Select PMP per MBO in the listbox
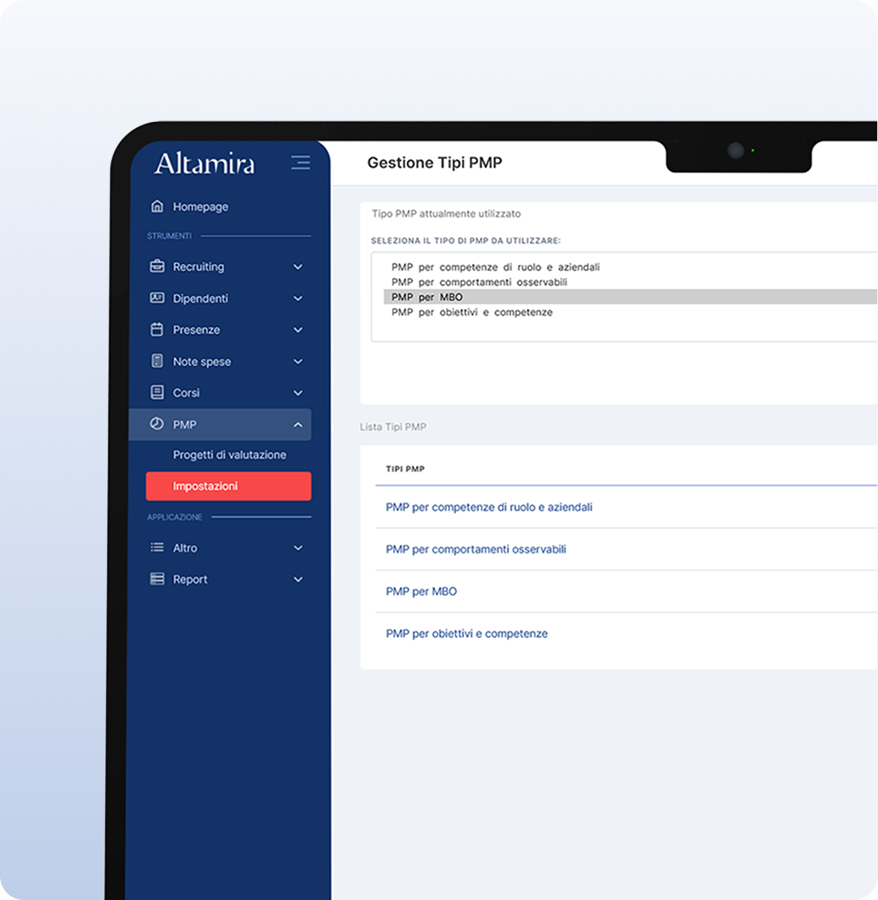878x900 pixels. tap(427, 297)
